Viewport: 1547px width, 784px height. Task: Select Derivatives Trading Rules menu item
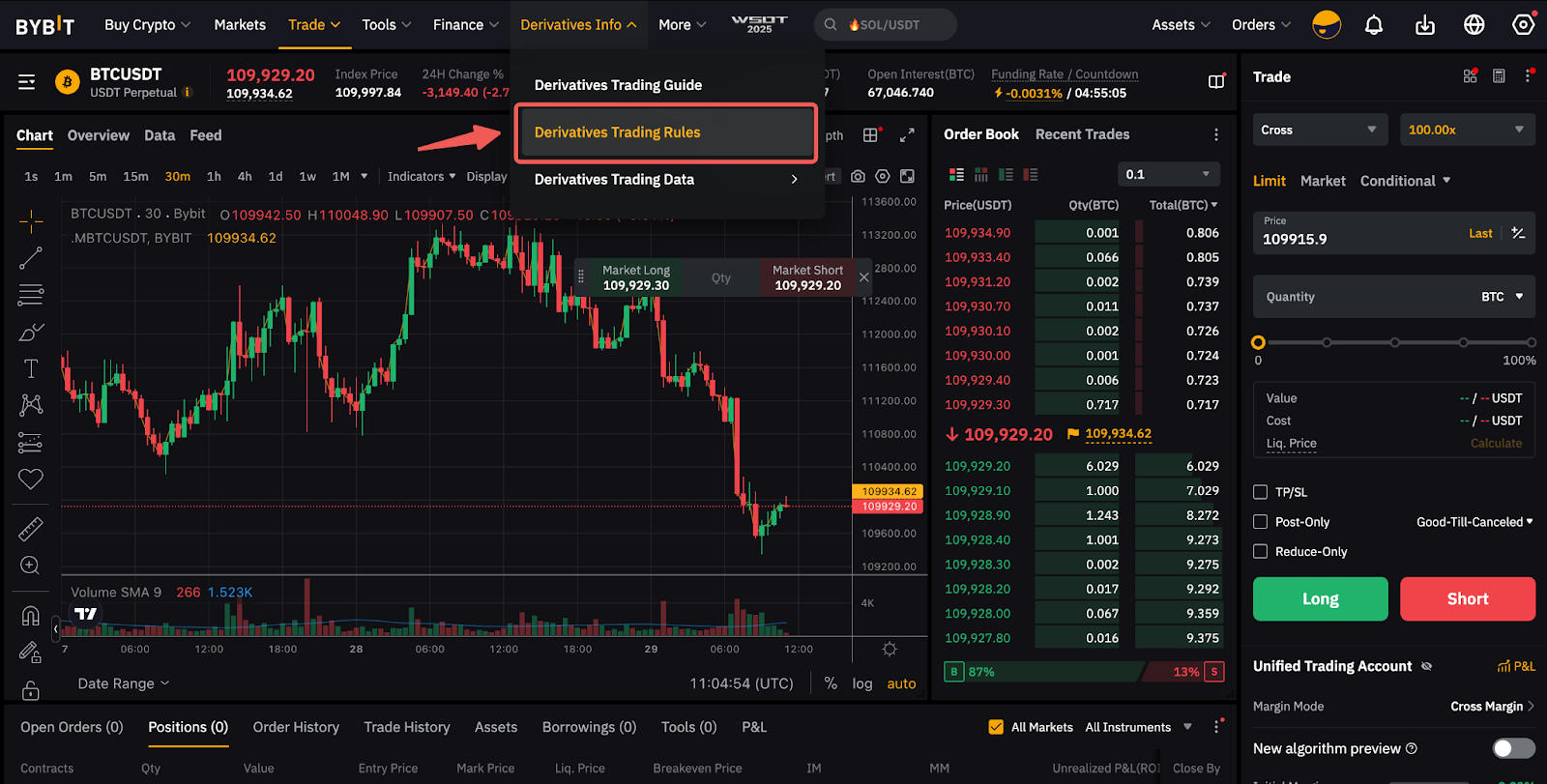pos(666,132)
